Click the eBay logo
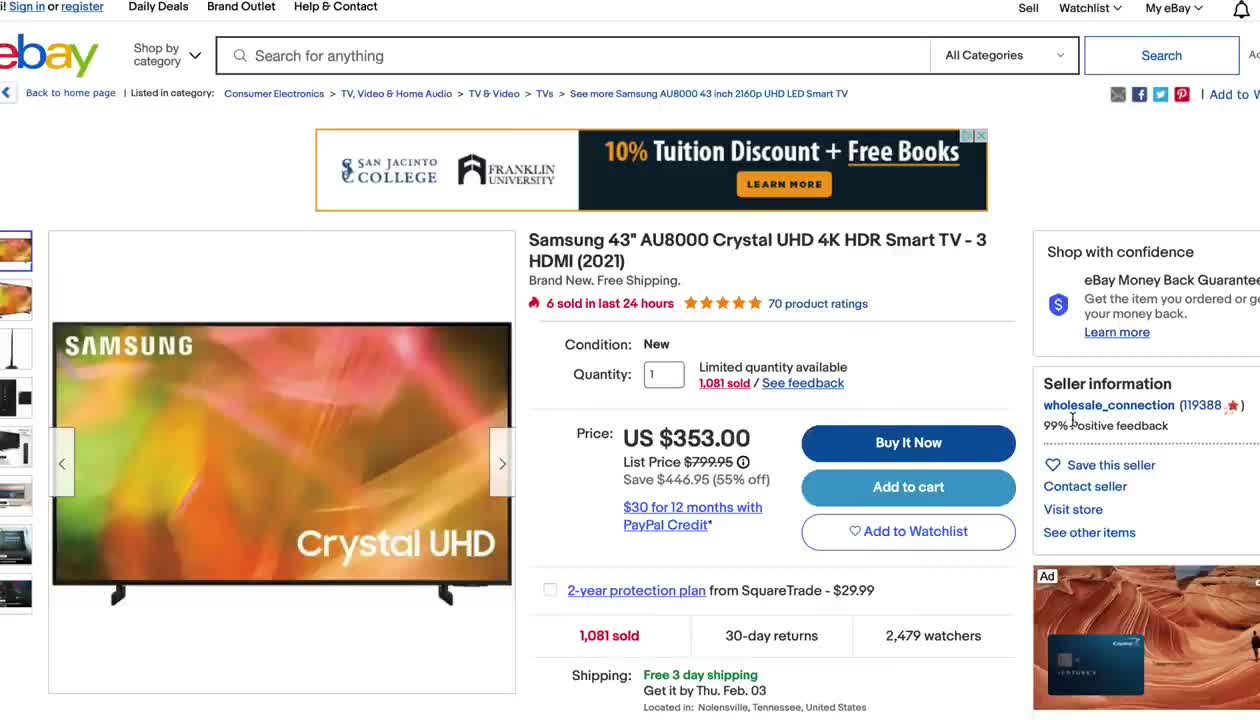 click(x=50, y=55)
